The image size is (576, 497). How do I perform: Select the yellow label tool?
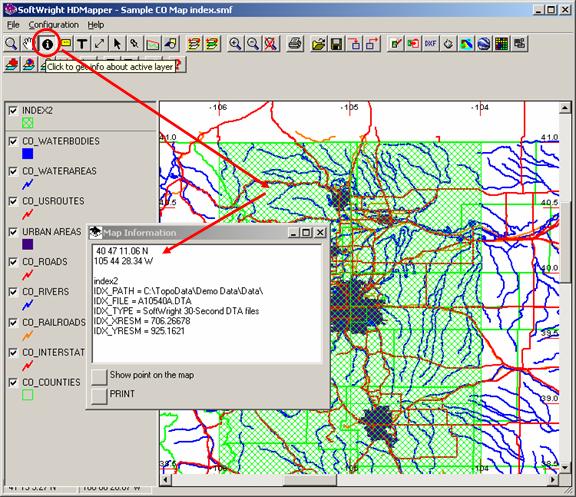(x=65, y=44)
